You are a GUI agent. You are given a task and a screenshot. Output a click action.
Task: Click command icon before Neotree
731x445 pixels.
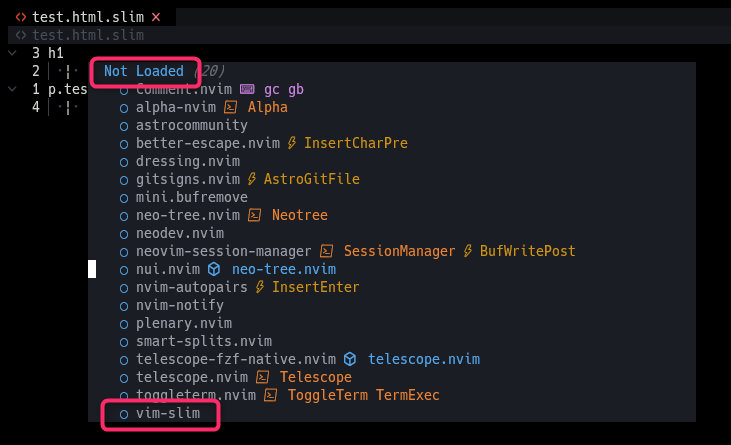pyautogui.click(x=254, y=215)
